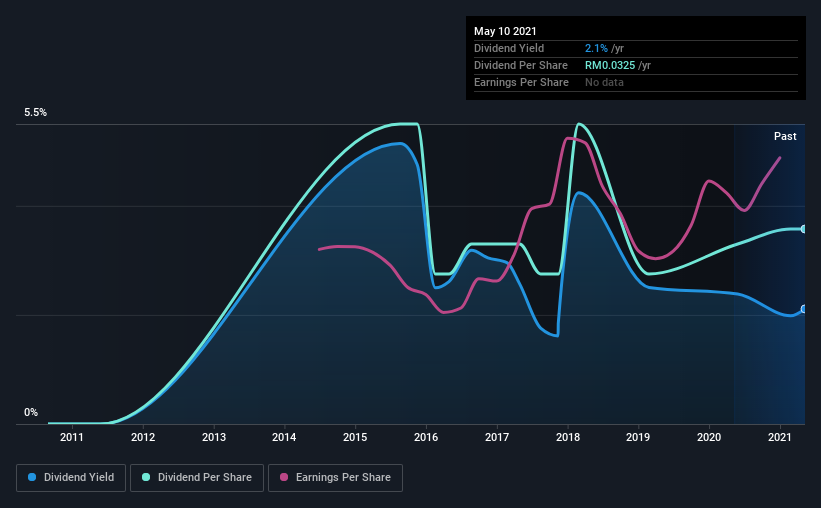Screen dimensions: 821x508
Task: Click the 5.5% y-axis label
Action: [x=35, y=112]
